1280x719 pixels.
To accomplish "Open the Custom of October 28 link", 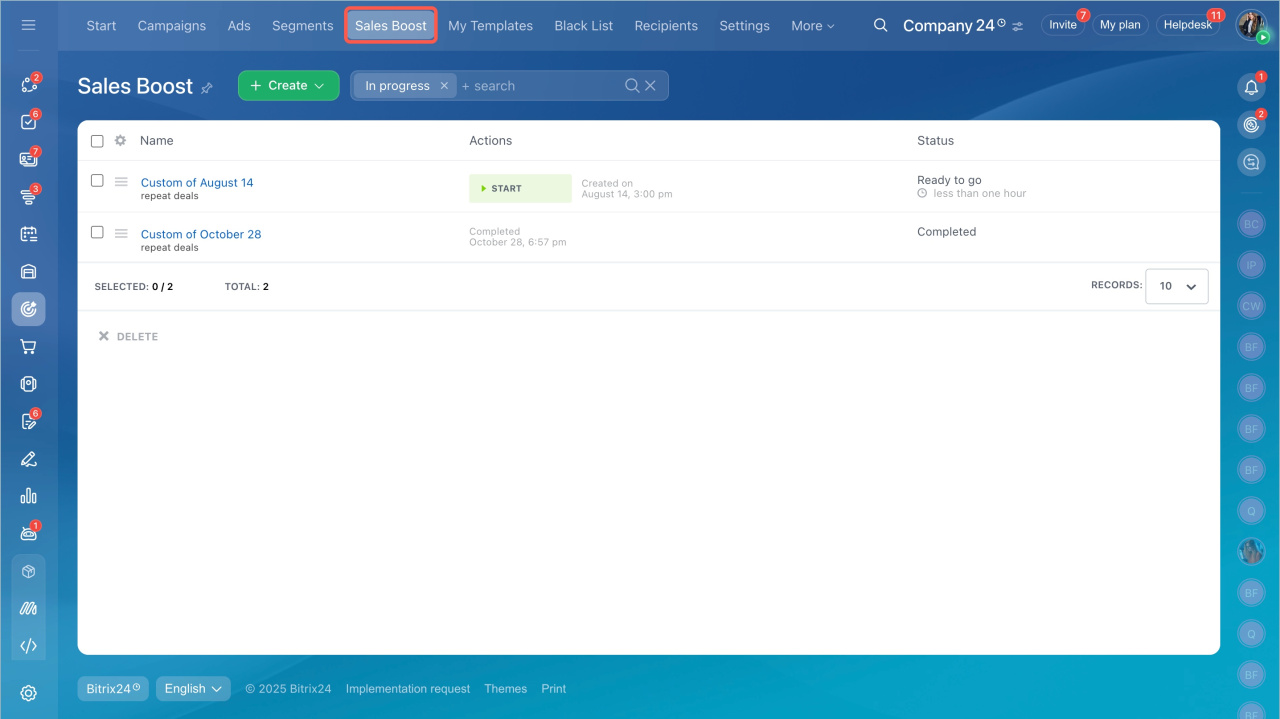I will (x=201, y=234).
